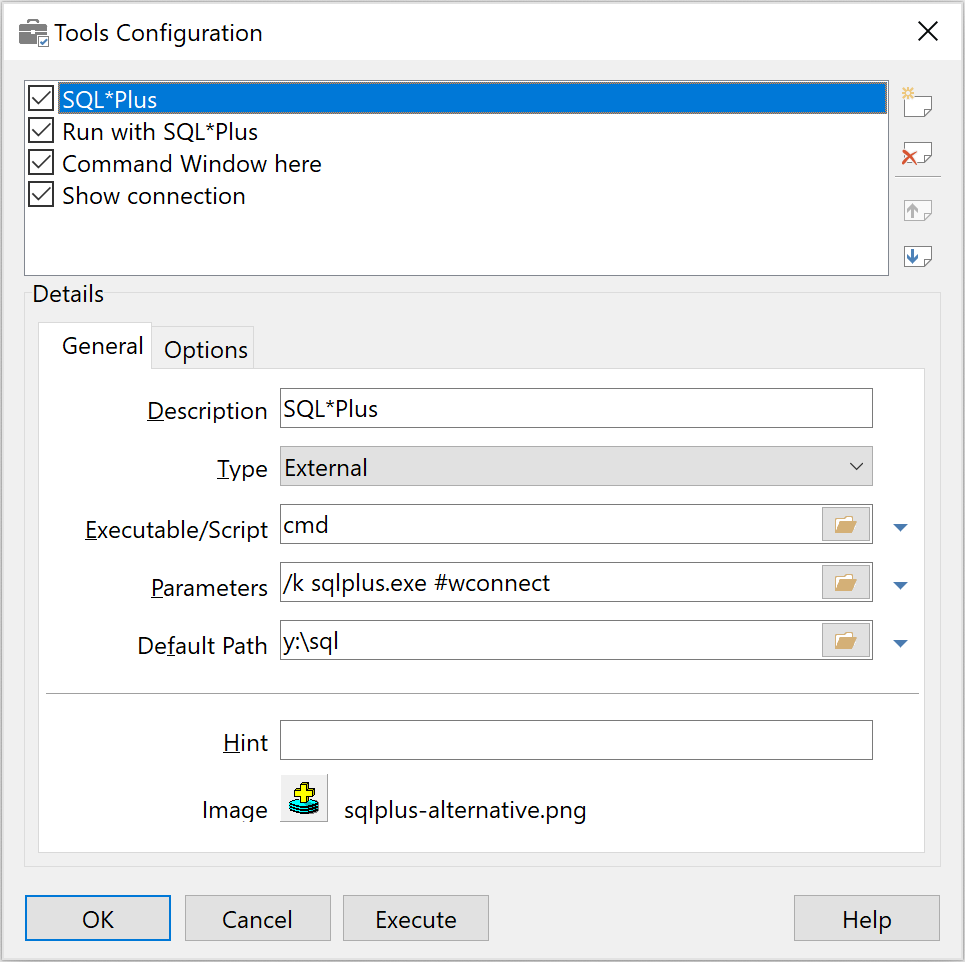The height and width of the screenshot is (962, 965).
Task: Confirm with the OK button
Action: pyautogui.click(x=98, y=919)
